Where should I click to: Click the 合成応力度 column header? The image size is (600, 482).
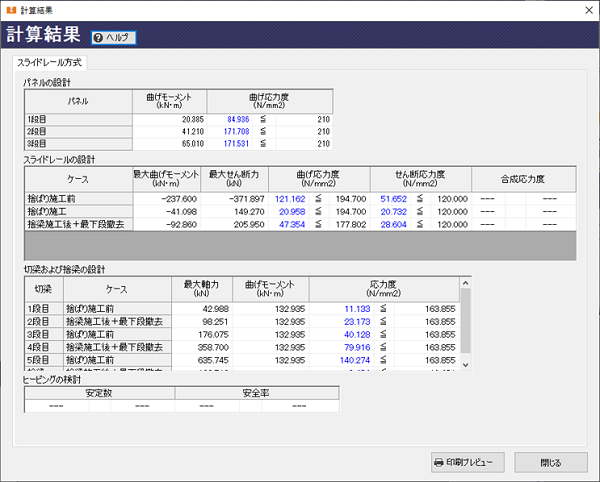[523, 179]
